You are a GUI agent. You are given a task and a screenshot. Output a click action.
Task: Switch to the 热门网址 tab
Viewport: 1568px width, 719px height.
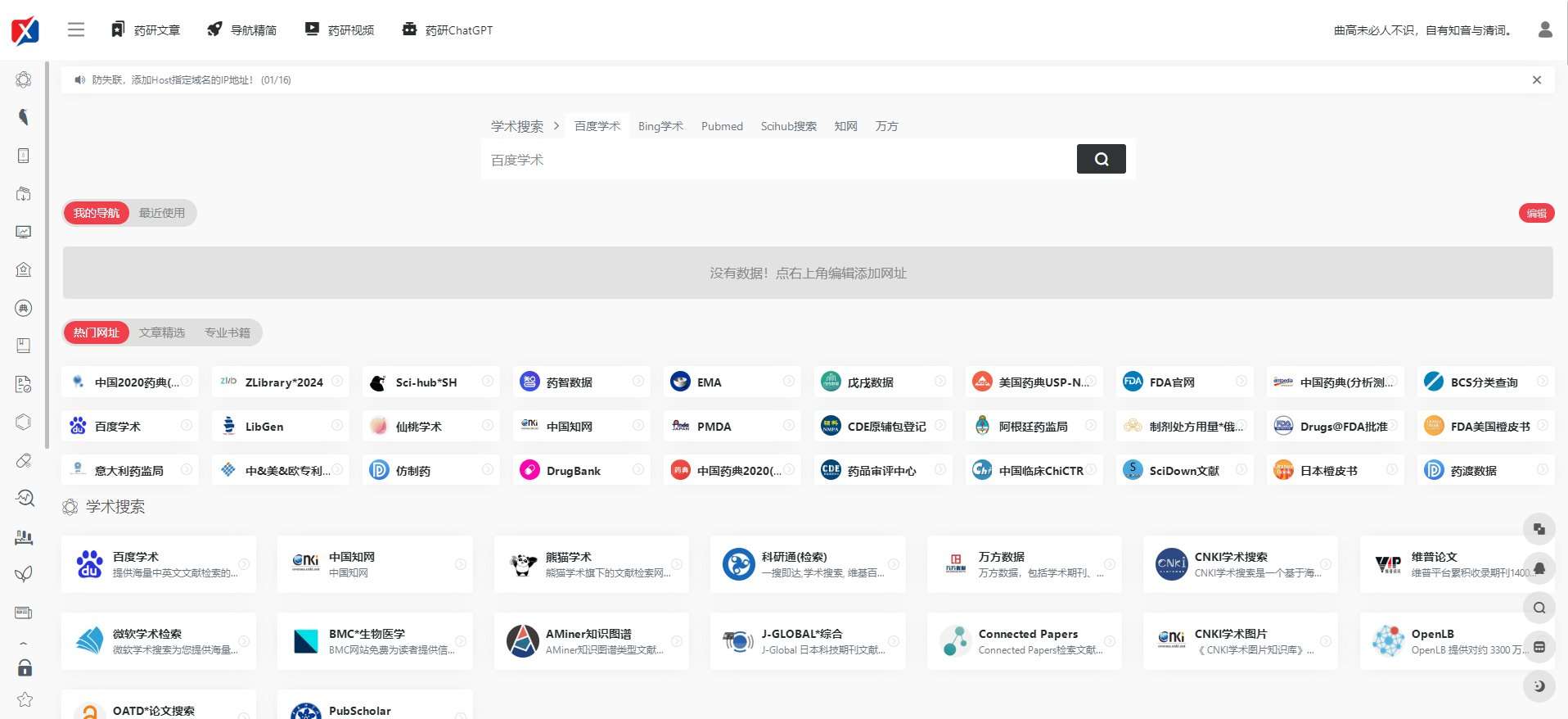click(x=97, y=332)
